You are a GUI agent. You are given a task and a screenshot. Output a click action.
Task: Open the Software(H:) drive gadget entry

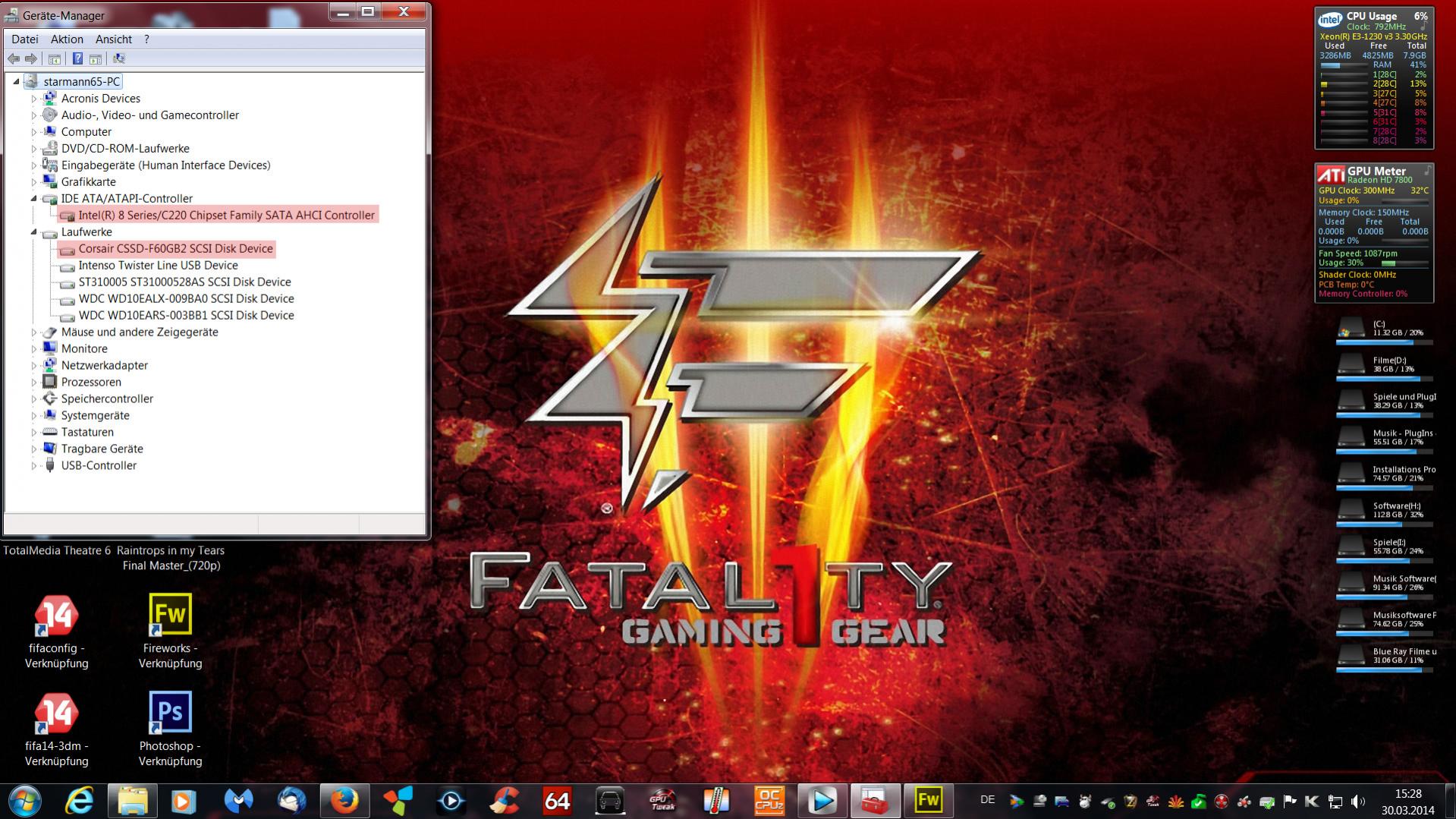click(x=1384, y=512)
